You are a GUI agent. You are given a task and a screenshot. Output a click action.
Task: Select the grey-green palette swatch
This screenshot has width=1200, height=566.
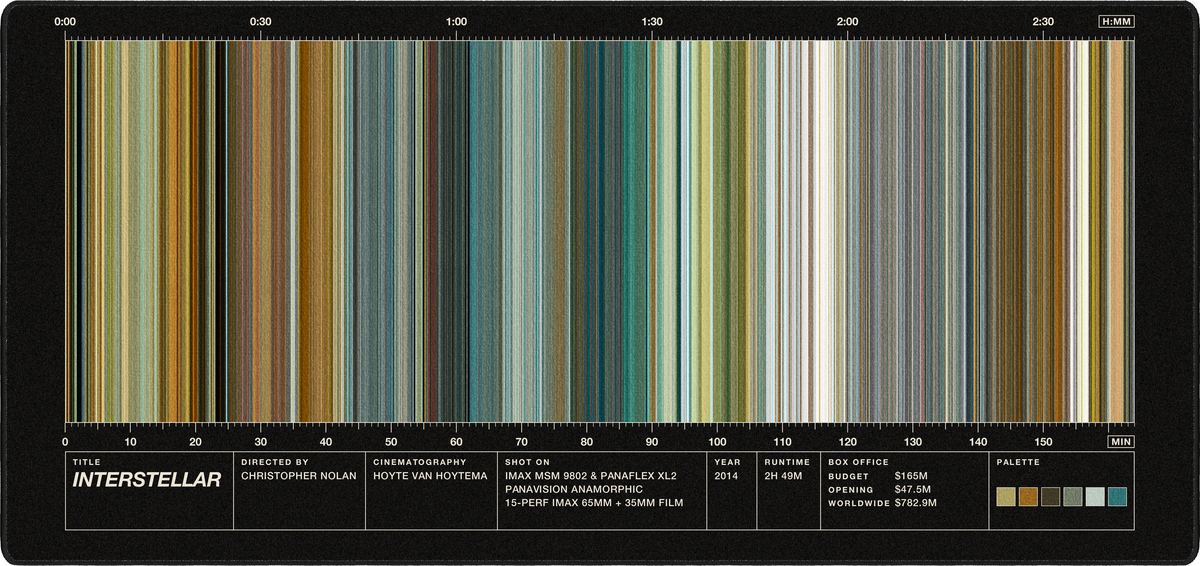tap(1073, 497)
